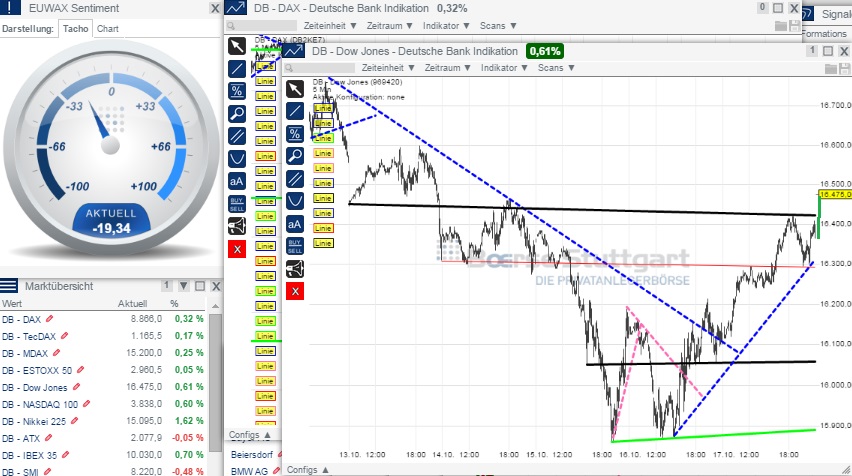The image size is (852, 476).
Task: Click the Marktübersicht scroll up arrow
Action: [215, 306]
